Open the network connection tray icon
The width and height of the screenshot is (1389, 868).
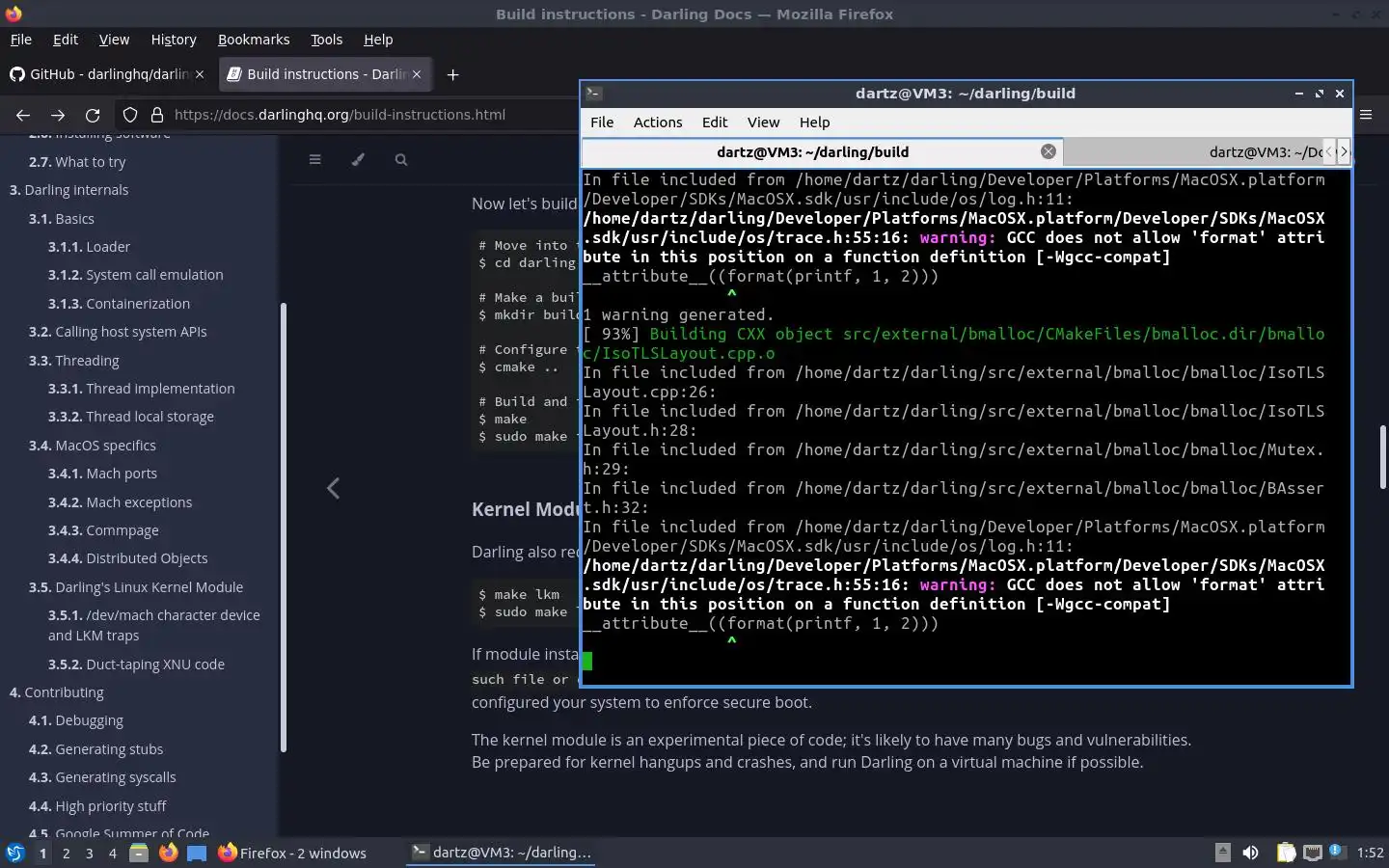pos(1313,853)
